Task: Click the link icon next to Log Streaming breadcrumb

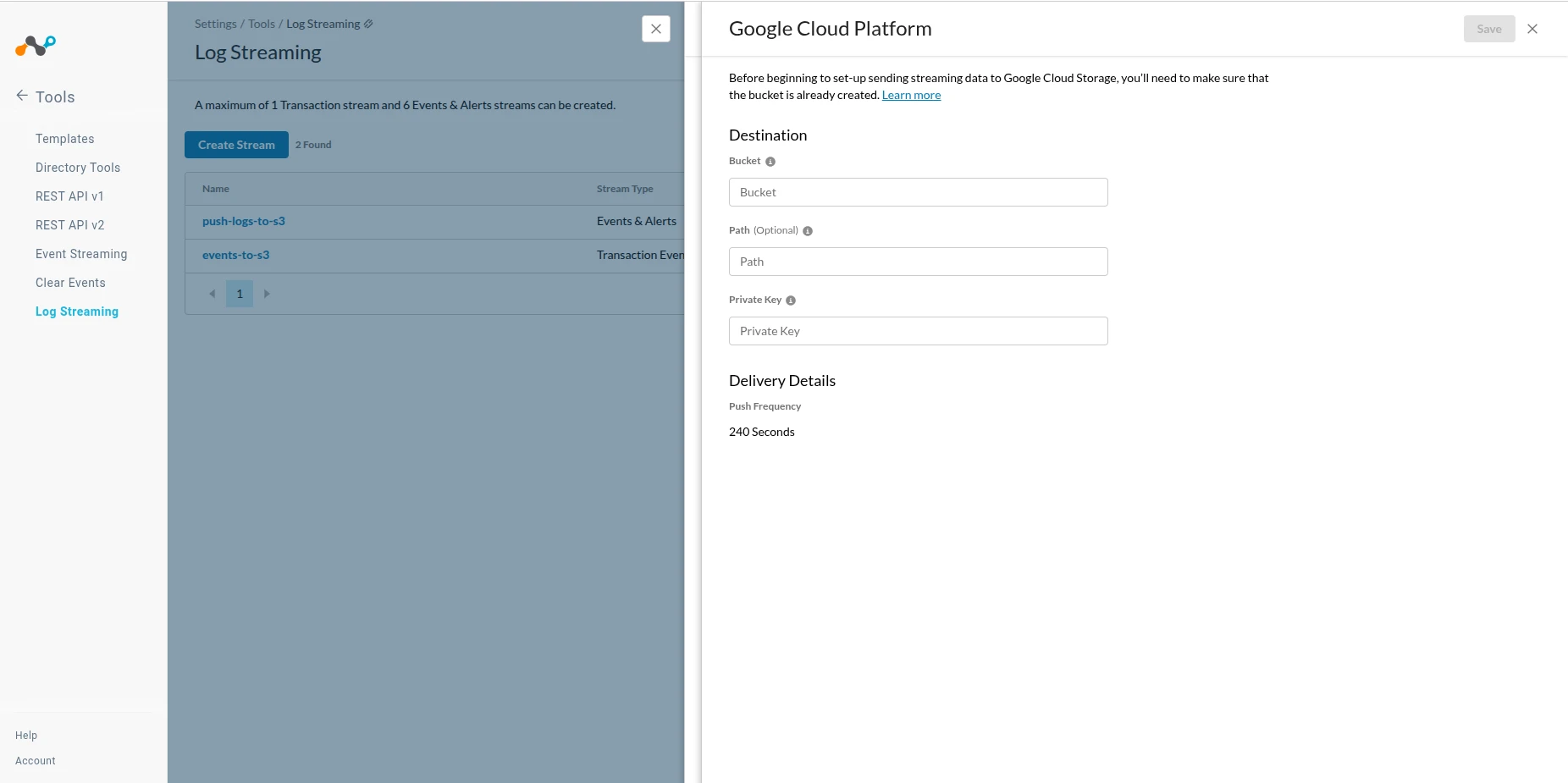Action: tap(368, 24)
